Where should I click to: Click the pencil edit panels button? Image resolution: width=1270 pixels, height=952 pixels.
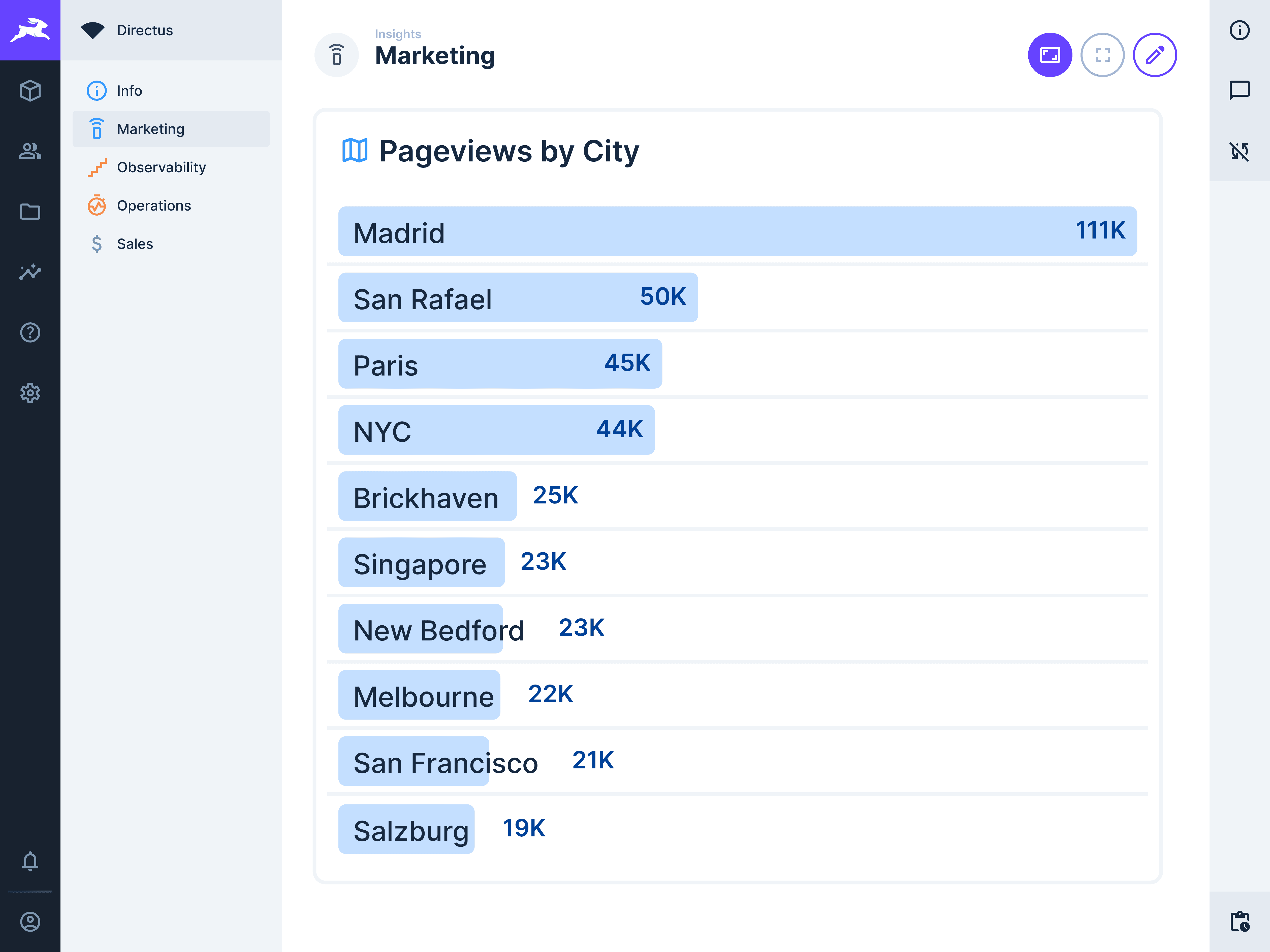1155,55
